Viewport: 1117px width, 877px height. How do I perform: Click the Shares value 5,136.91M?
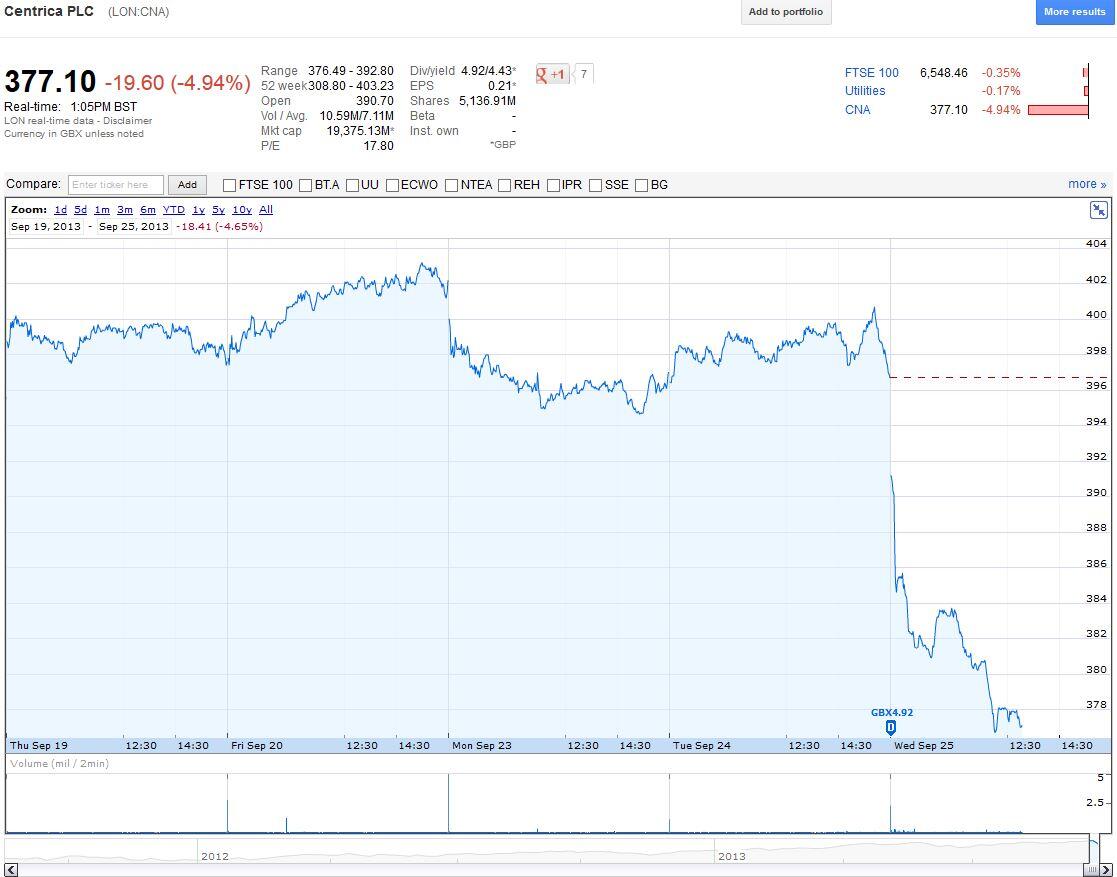[x=487, y=100]
